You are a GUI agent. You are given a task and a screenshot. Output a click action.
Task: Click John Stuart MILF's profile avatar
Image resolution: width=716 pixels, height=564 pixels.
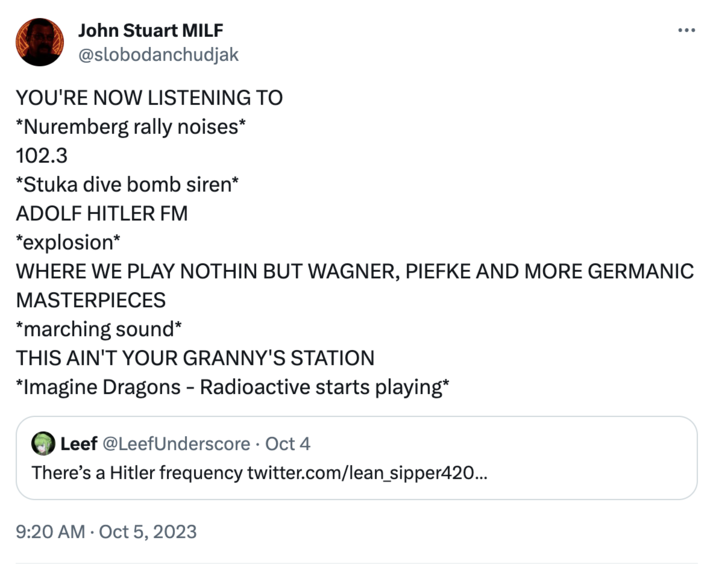(40, 42)
